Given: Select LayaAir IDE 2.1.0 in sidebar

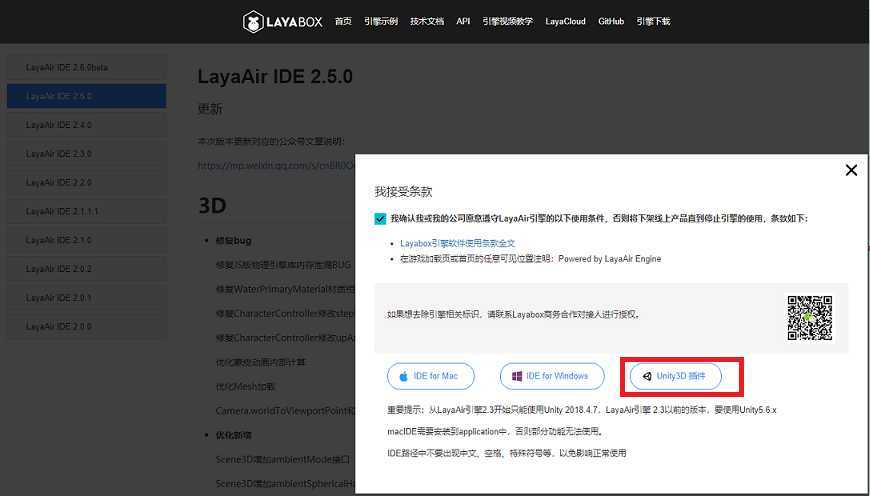Looking at the screenshot, I should coord(87,240).
